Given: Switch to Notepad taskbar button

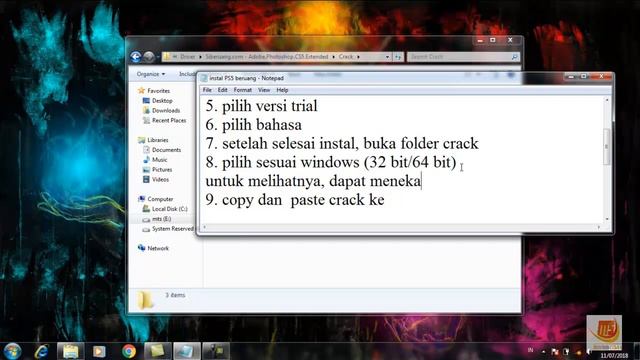Looking at the screenshot, I should pos(187,351).
